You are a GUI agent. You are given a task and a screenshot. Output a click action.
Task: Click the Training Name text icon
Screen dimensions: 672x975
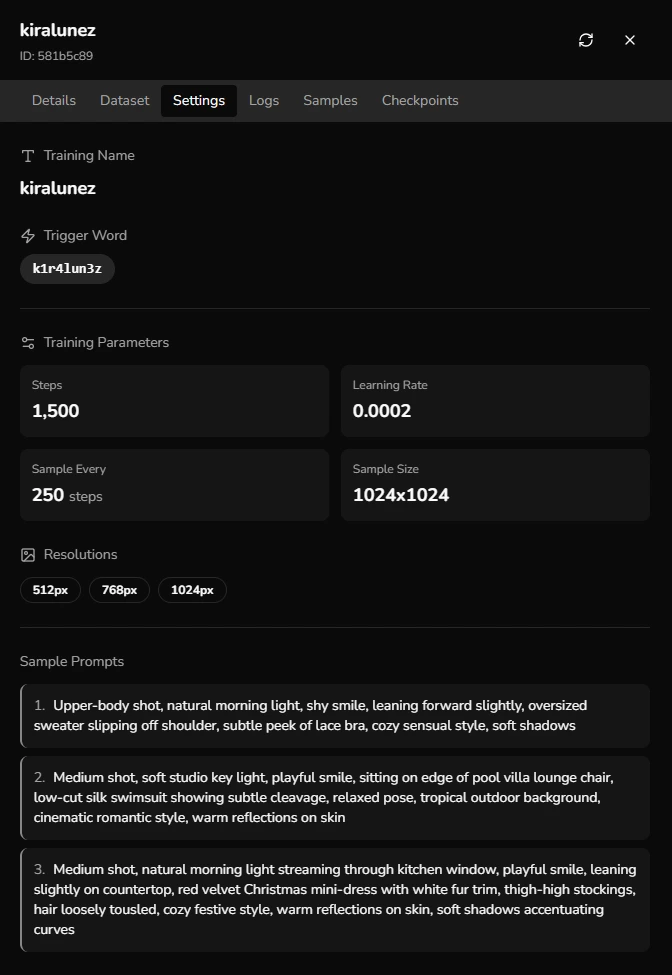[x=28, y=156]
